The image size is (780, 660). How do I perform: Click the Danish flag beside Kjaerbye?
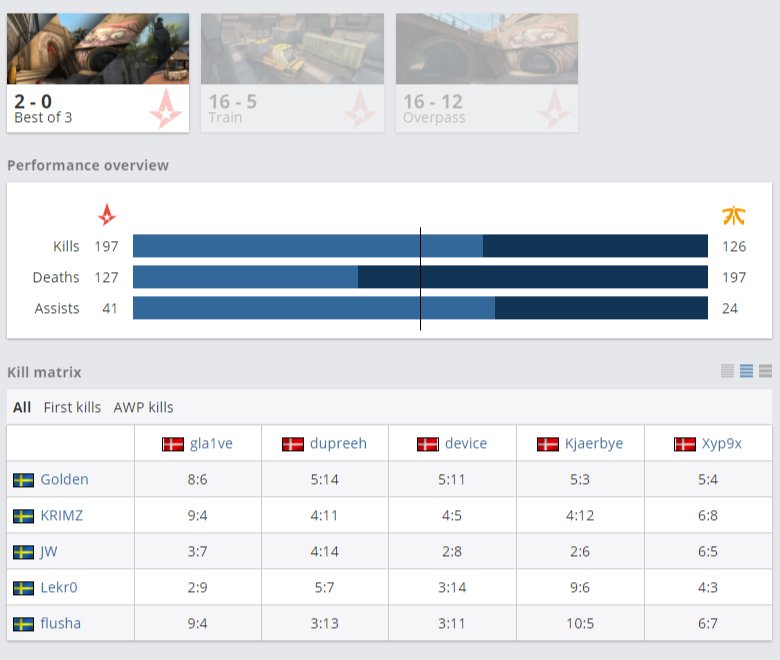[x=548, y=444]
